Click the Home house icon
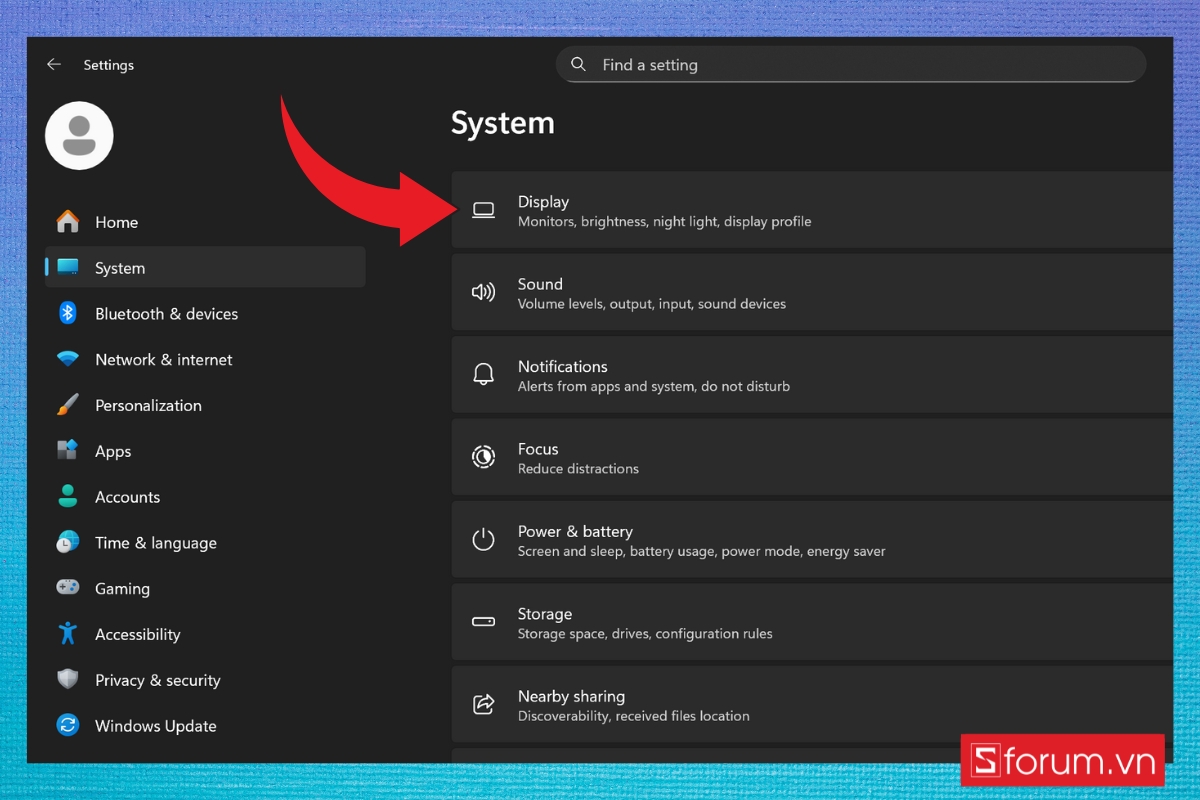This screenshot has width=1200, height=800. (x=67, y=221)
